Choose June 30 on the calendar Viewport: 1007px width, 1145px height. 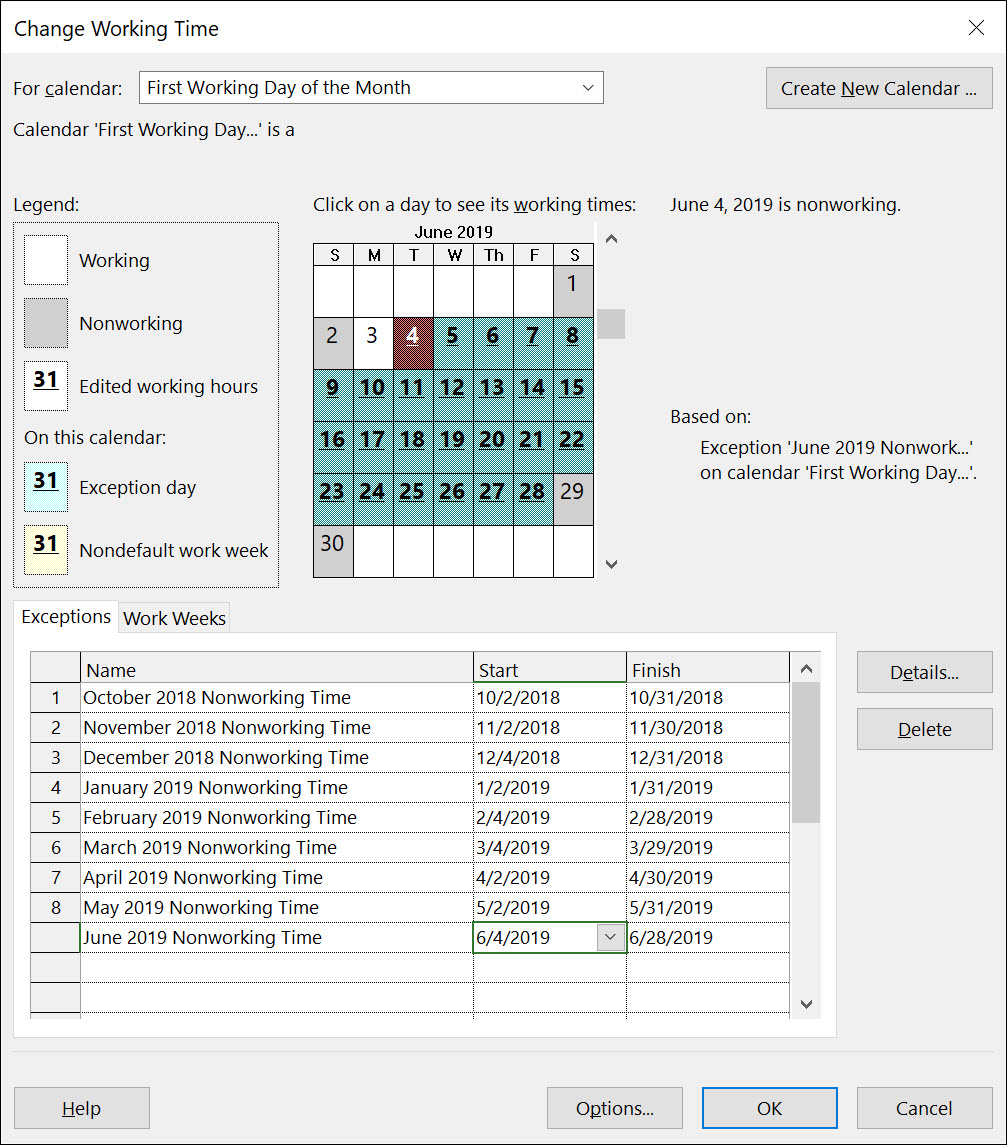pyautogui.click(x=333, y=551)
